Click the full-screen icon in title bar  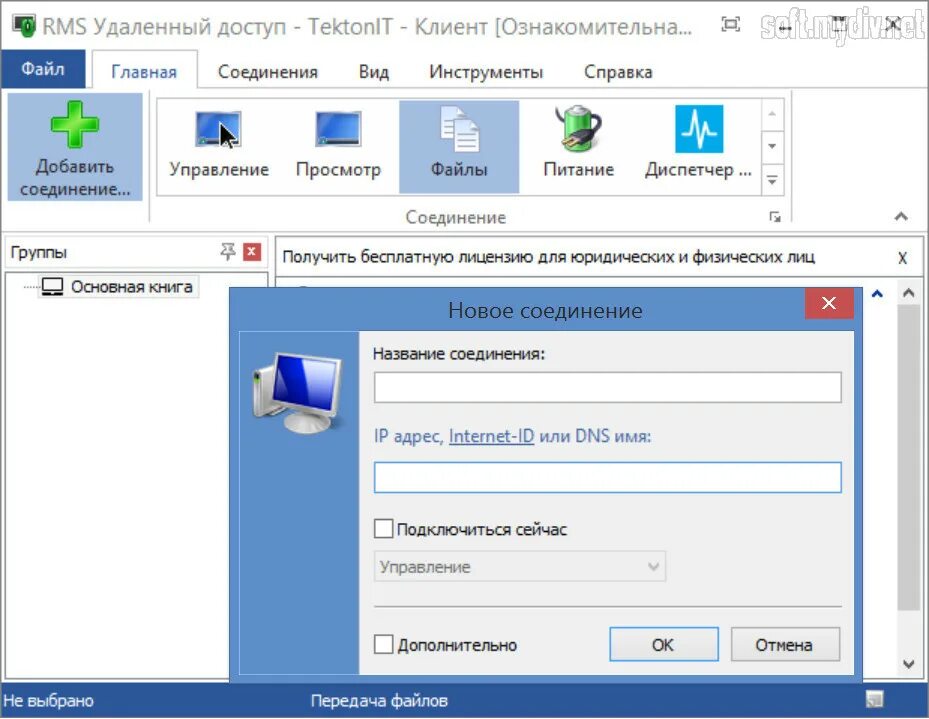pos(731,24)
